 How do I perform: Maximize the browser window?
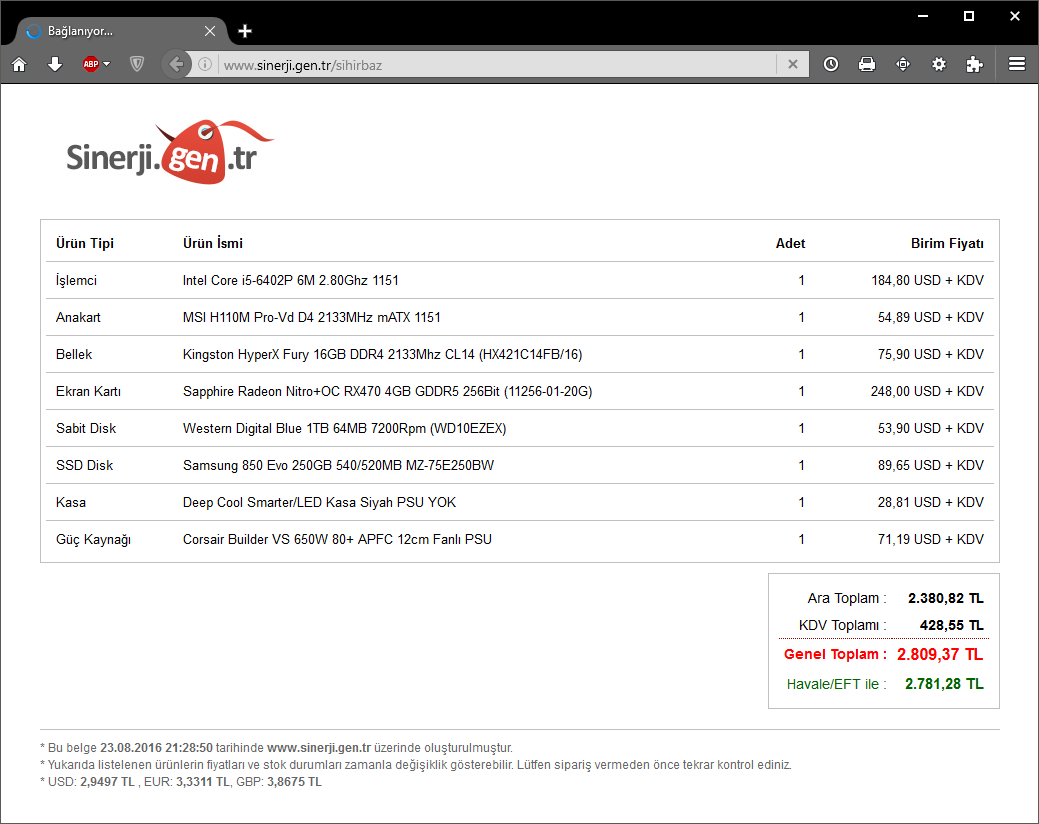click(x=968, y=16)
